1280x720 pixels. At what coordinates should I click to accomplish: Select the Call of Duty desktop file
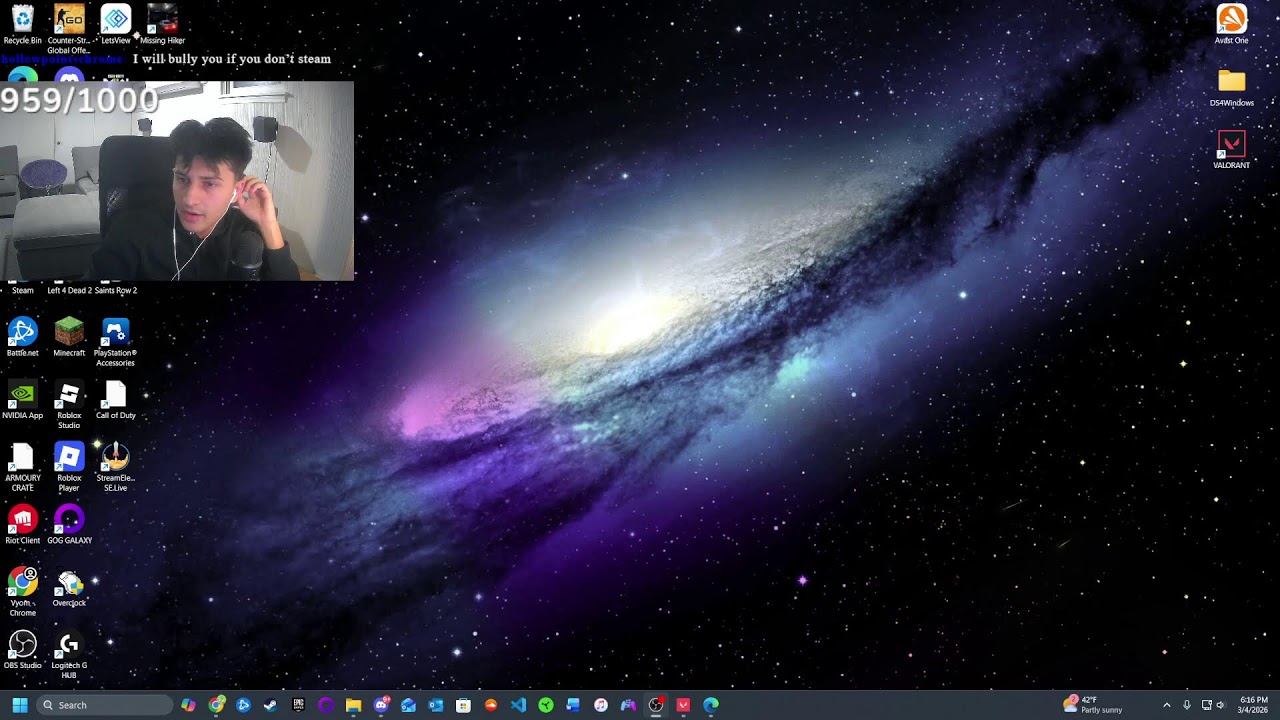click(116, 399)
